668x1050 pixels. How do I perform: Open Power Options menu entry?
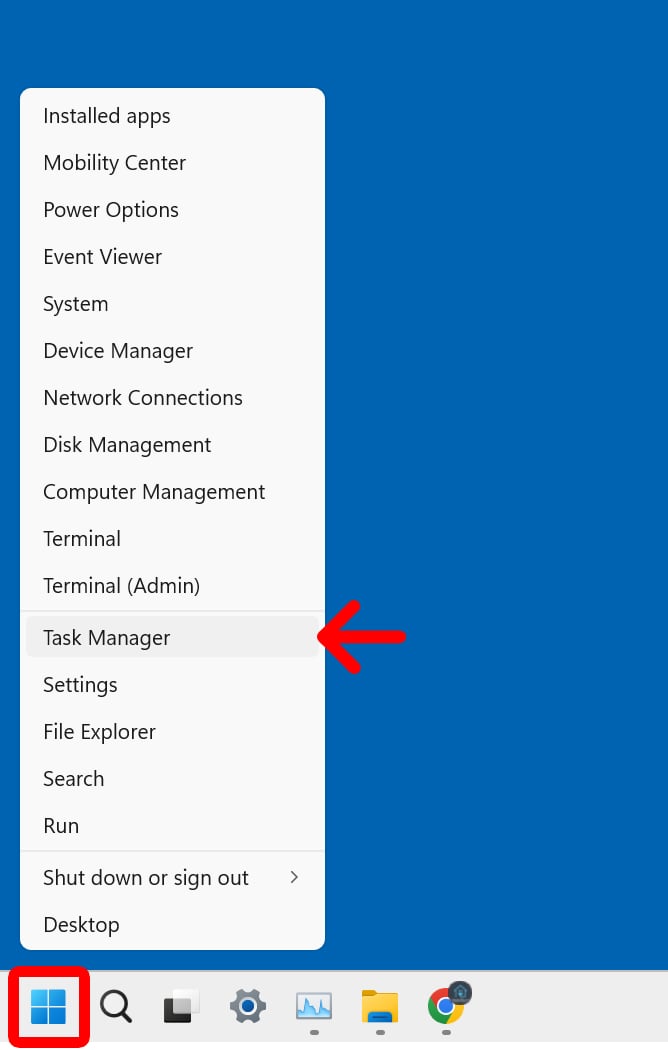pos(111,210)
